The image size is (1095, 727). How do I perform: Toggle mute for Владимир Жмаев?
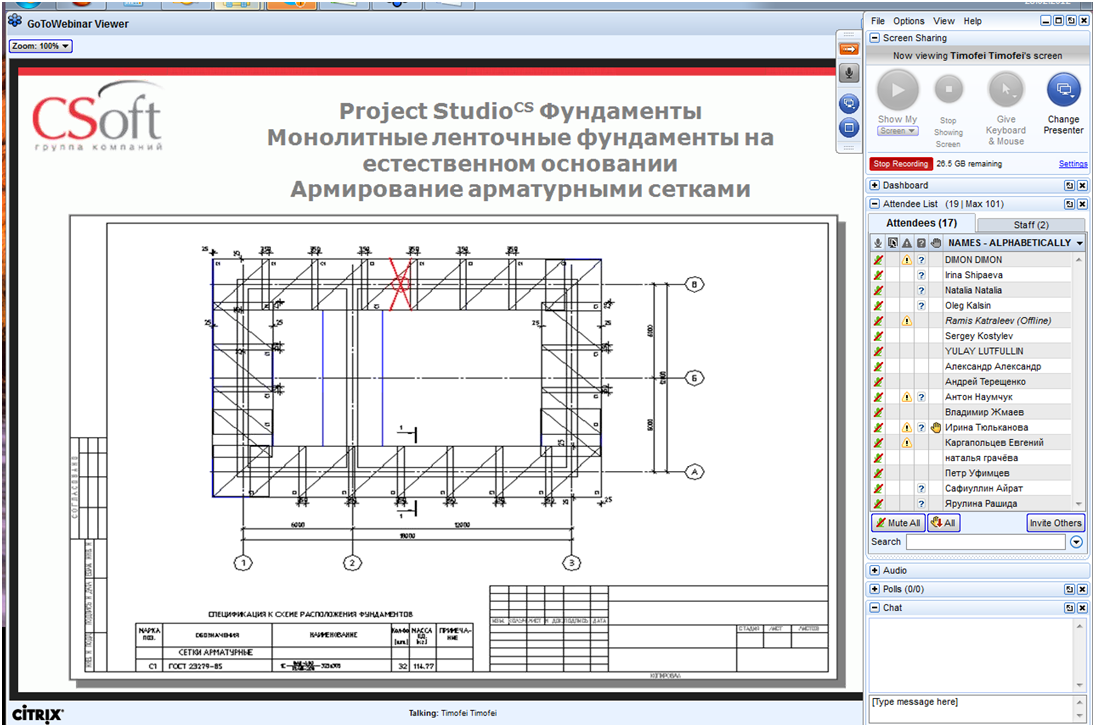(878, 412)
